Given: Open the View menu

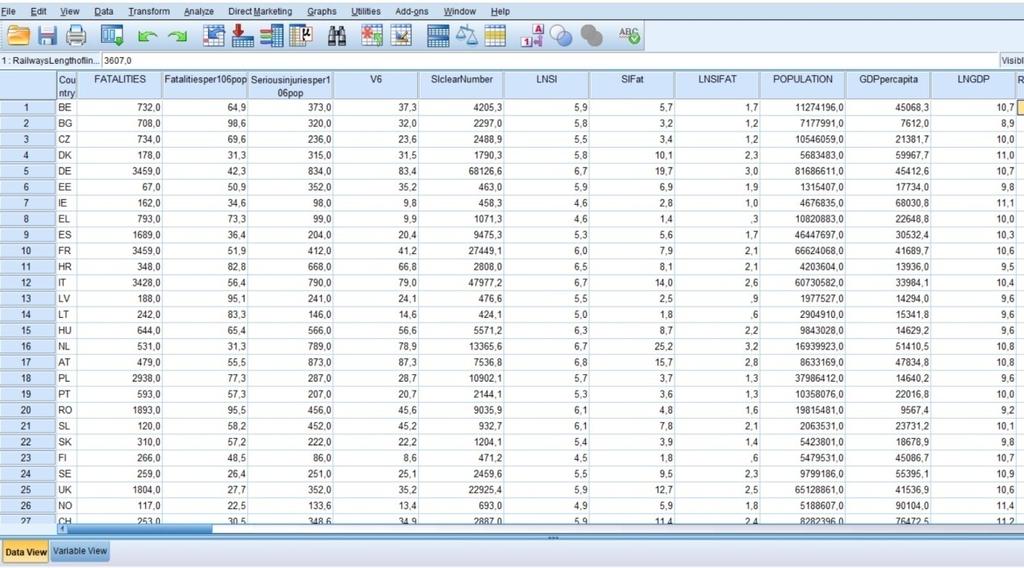Looking at the screenshot, I should pos(69,11).
